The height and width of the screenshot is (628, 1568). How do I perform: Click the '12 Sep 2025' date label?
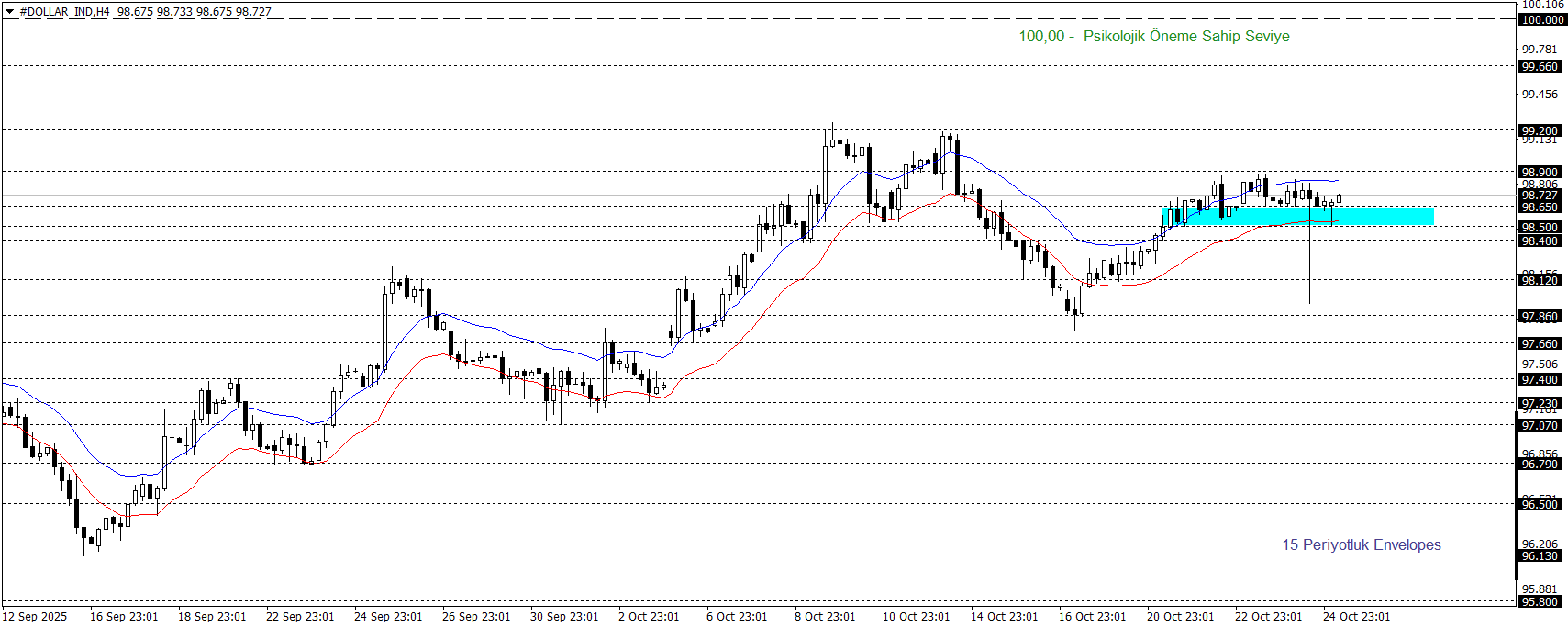pyautogui.click(x=35, y=617)
